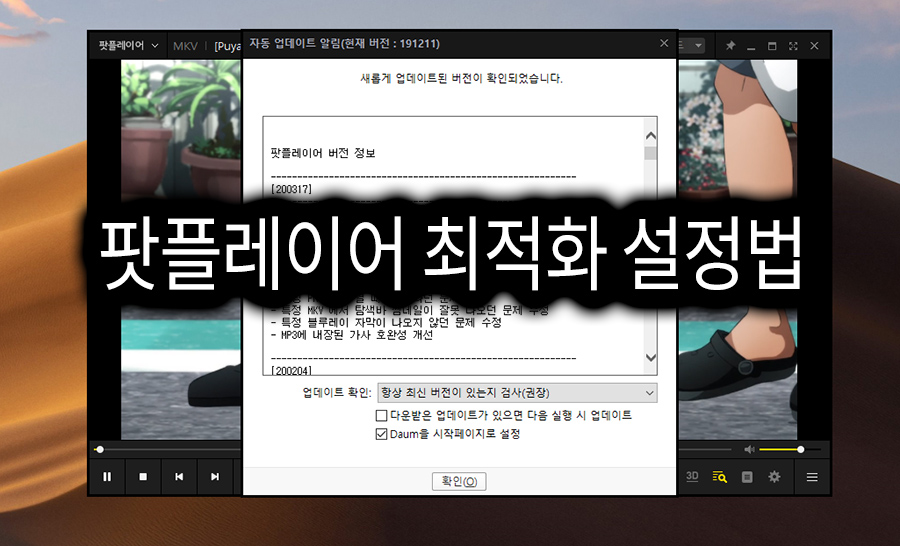Open the 팟플레이어 main menu dropdown

pos(128,45)
